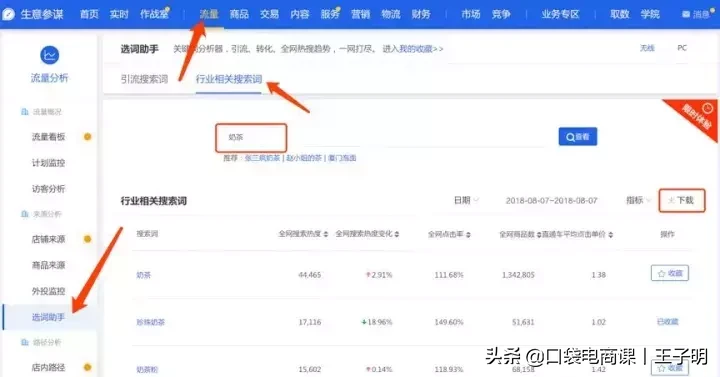Open the 奶茶粉 search term link
Image resolution: width=720 pixels, height=377 pixels.
(147, 370)
